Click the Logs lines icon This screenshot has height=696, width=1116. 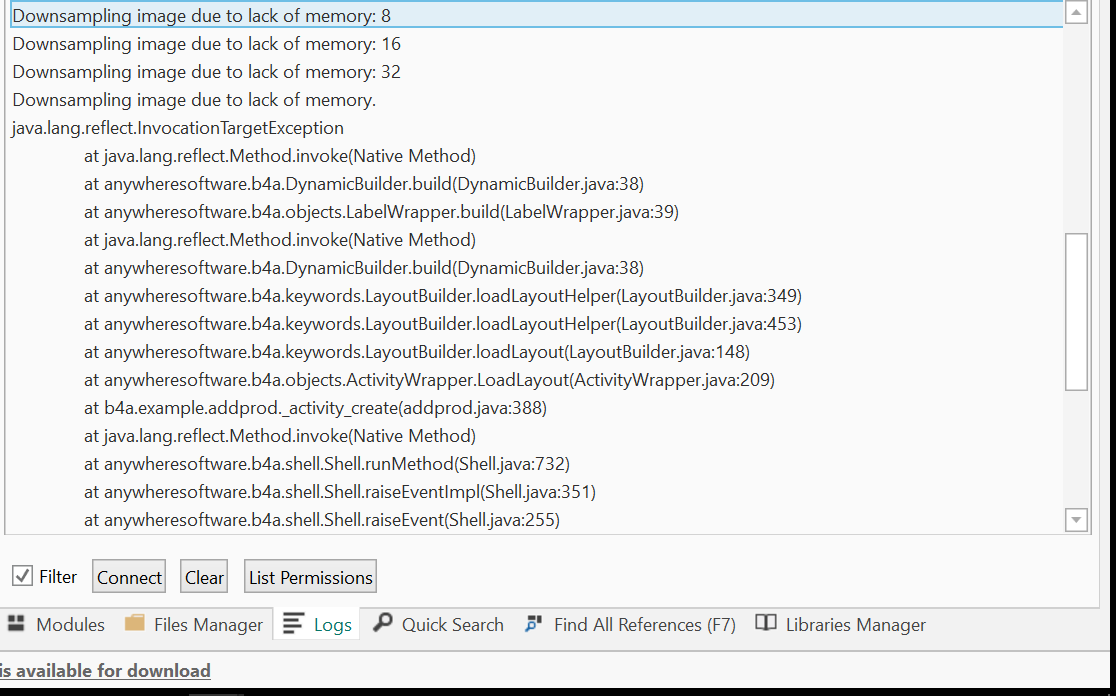293,624
